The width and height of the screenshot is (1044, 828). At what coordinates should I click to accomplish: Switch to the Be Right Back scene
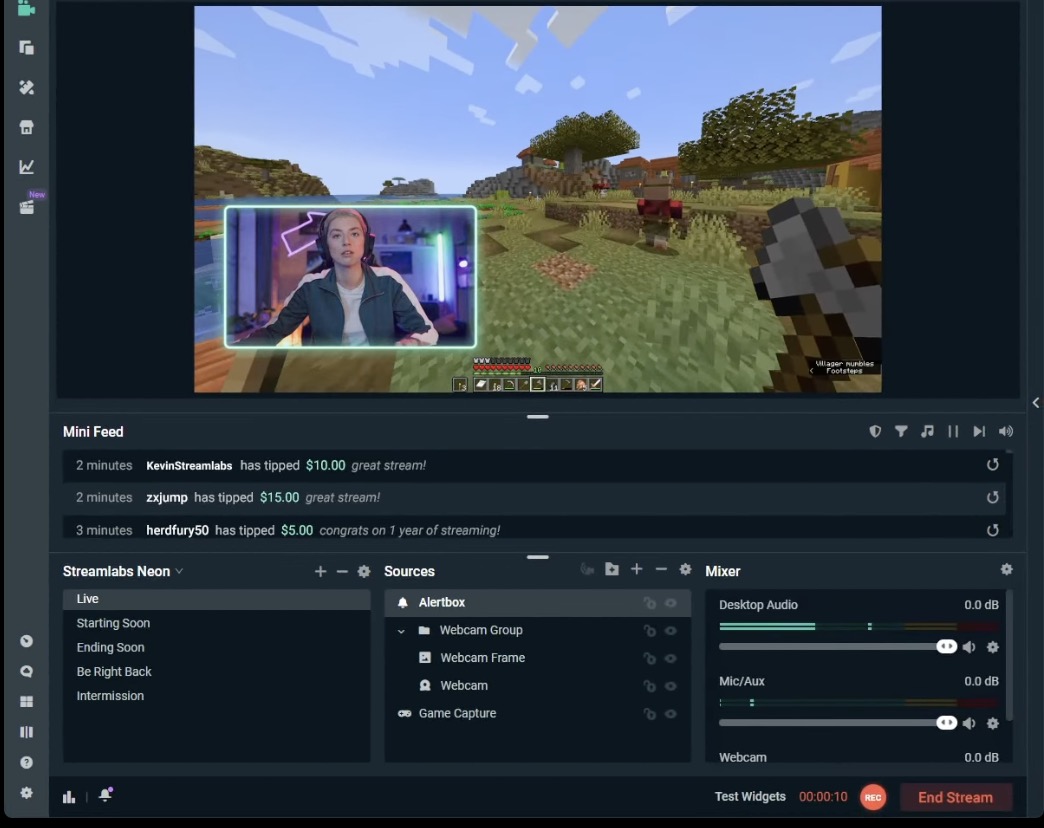pyautogui.click(x=114, y=672)
